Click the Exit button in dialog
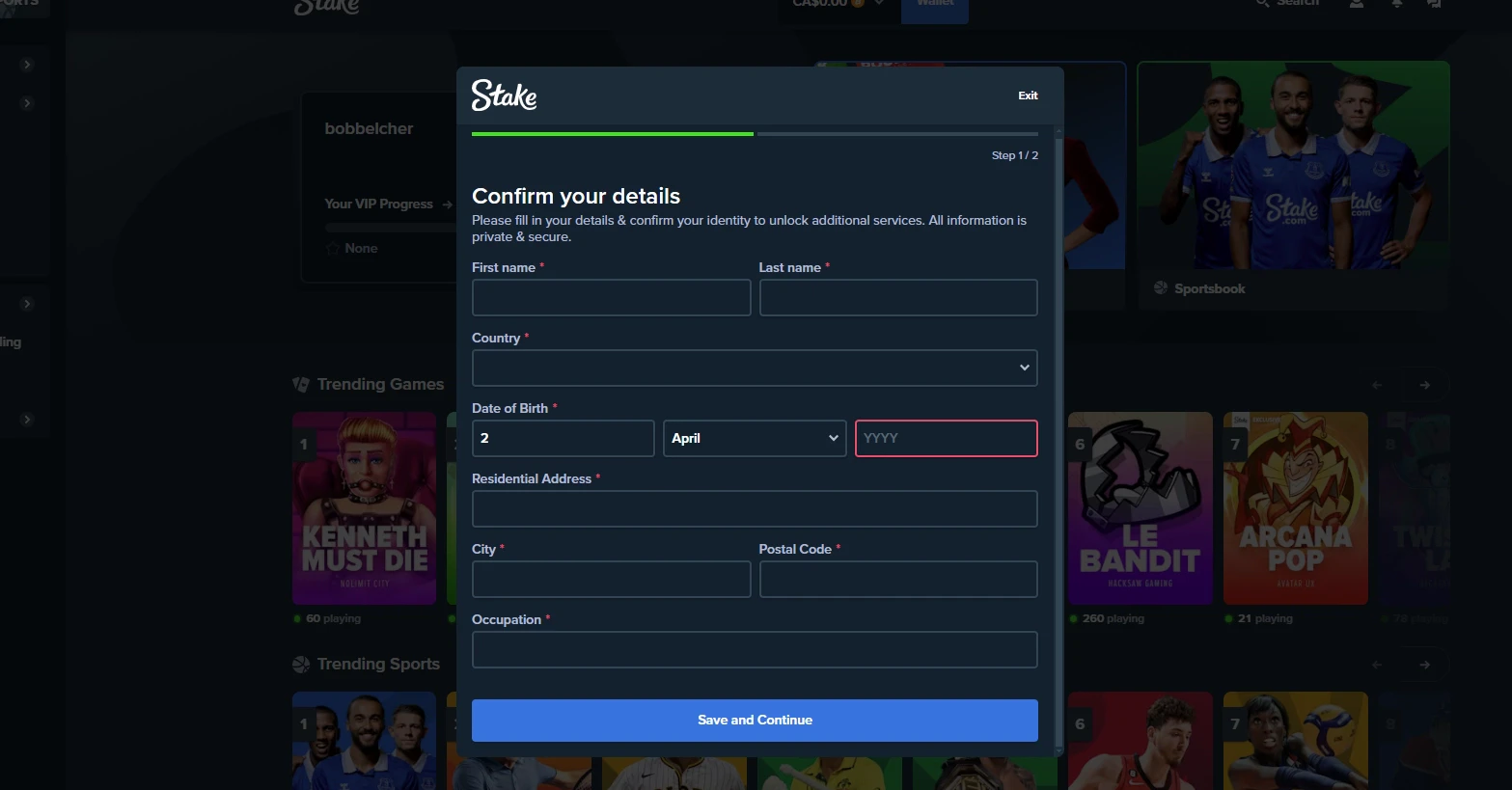 click(1028, 95)
